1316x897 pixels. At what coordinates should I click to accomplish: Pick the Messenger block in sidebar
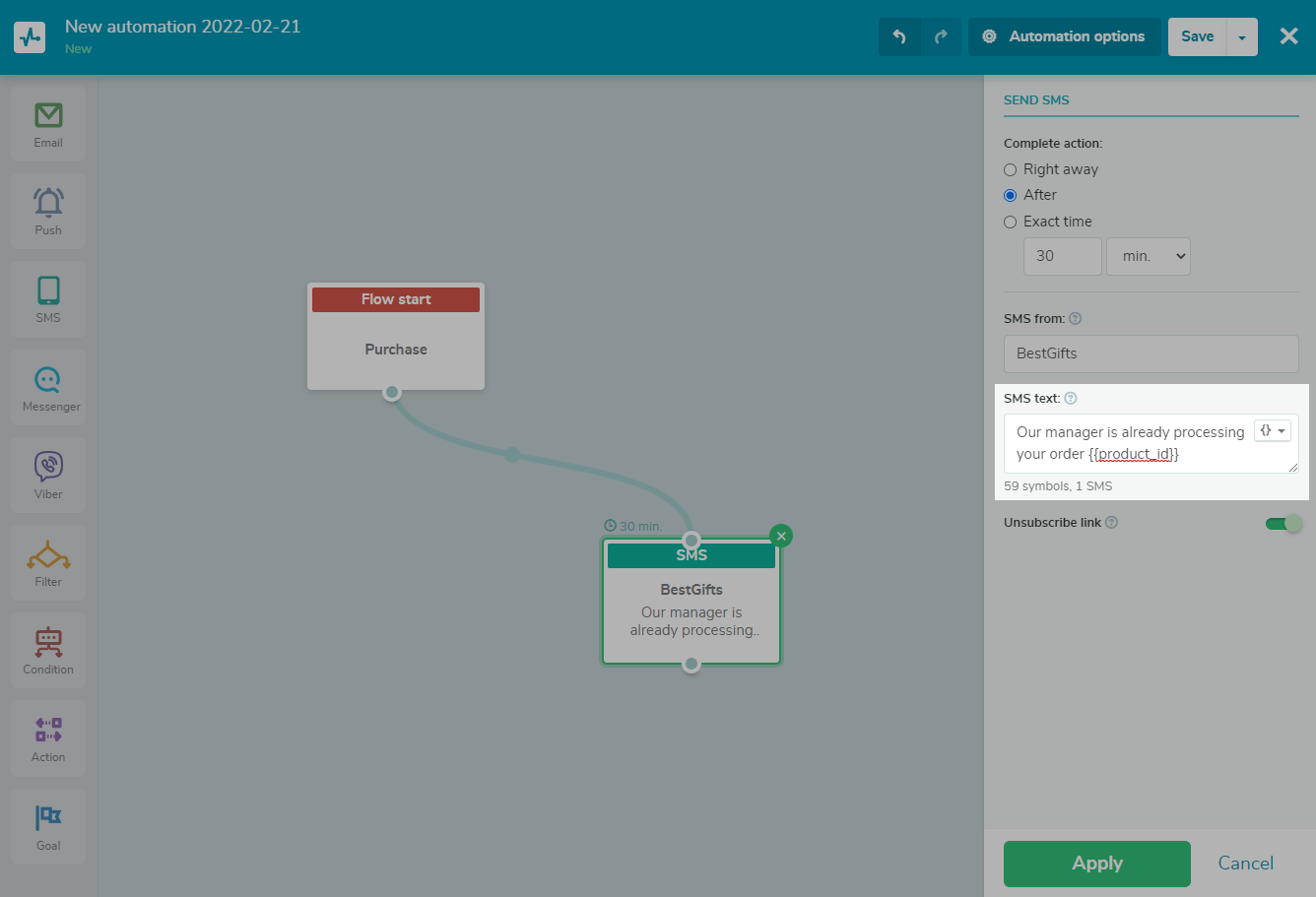(x=48, y=387)
